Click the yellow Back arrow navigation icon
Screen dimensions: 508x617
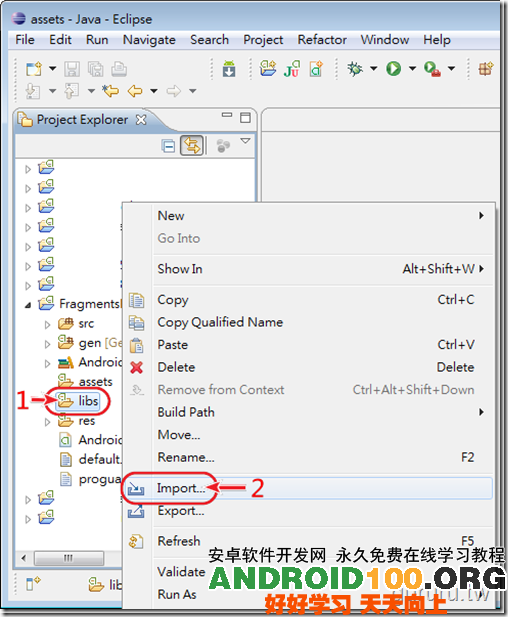(x=135, y=91)
